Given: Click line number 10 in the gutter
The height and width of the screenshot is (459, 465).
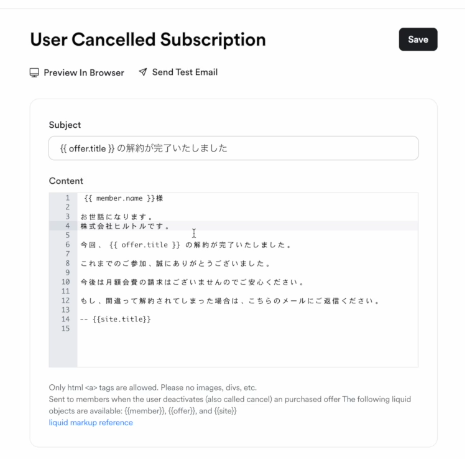Looking at the screenshot, I should pos(66,282).
